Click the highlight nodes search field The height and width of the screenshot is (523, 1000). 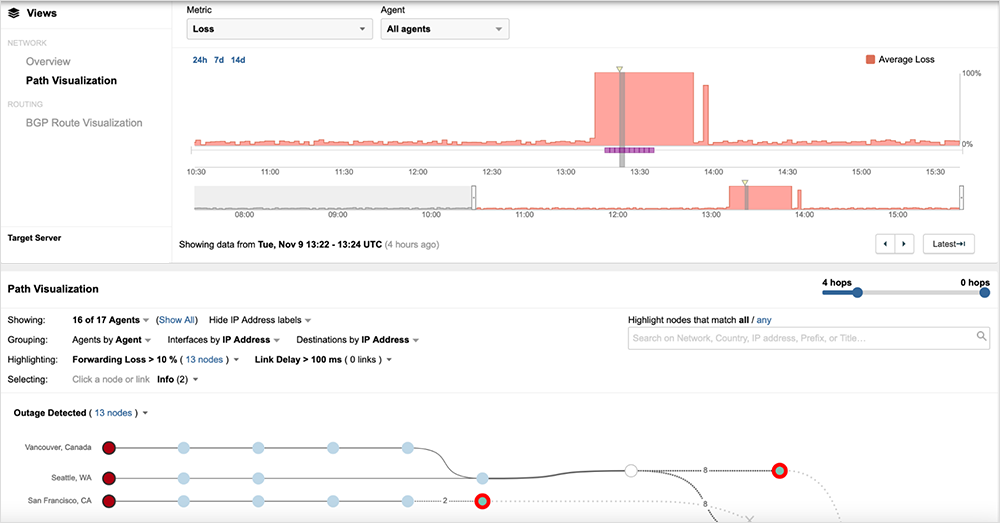click(x=800, y=338)
